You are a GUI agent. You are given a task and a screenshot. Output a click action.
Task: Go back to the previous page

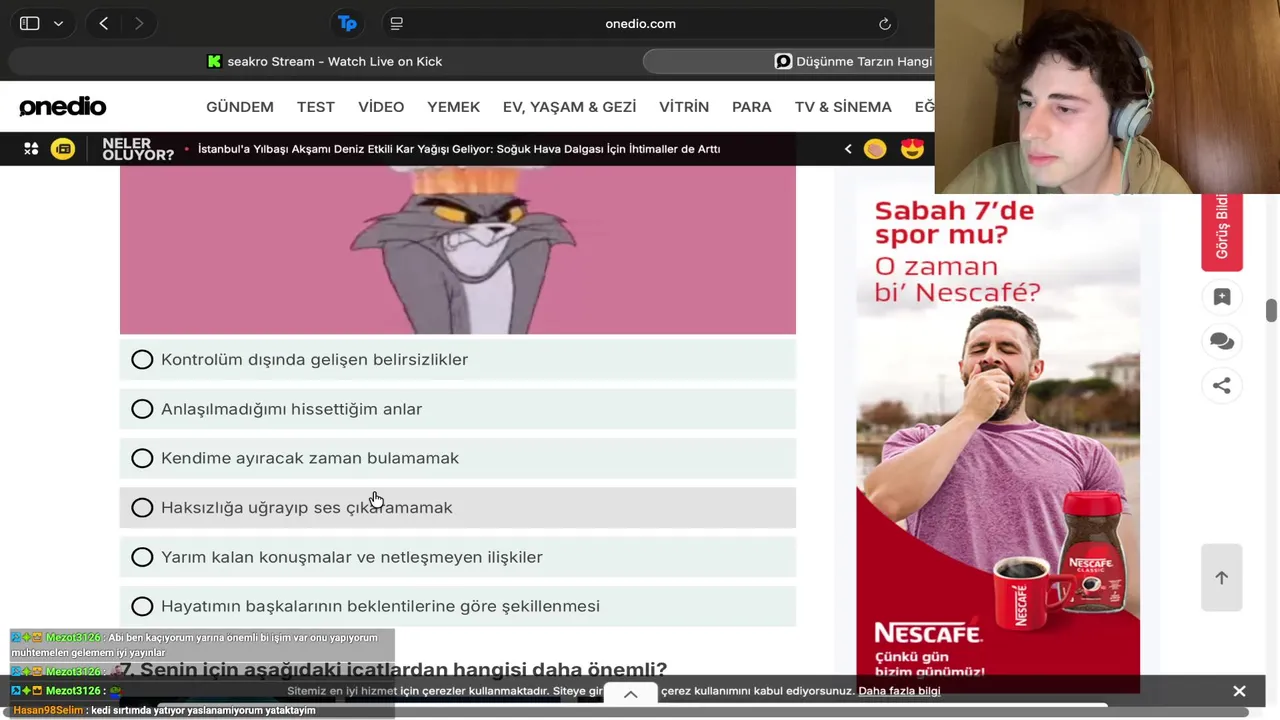104,23
